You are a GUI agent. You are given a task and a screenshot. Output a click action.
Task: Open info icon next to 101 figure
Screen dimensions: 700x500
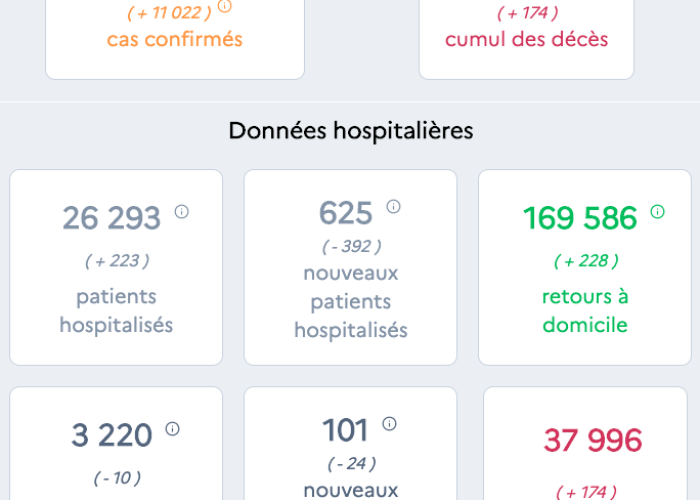point(389,424)
